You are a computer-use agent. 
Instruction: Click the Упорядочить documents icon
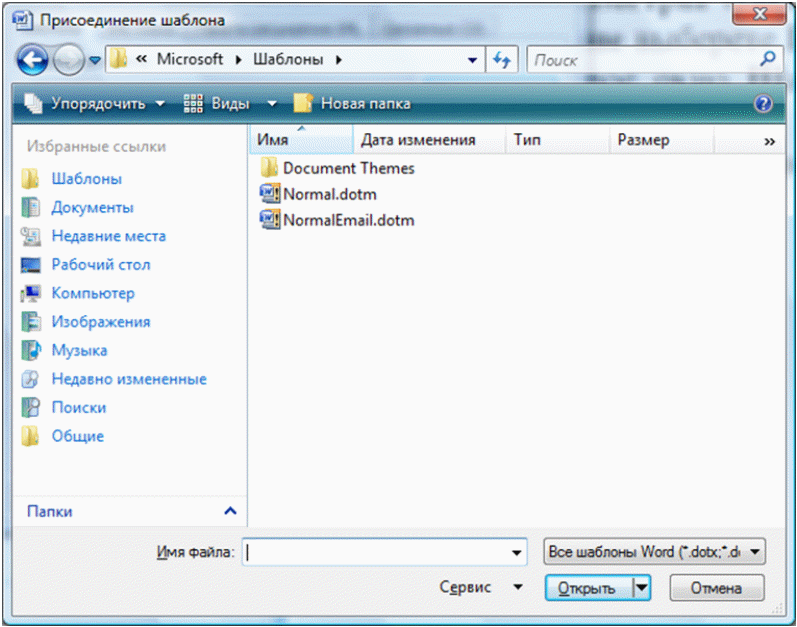point(34,103)
